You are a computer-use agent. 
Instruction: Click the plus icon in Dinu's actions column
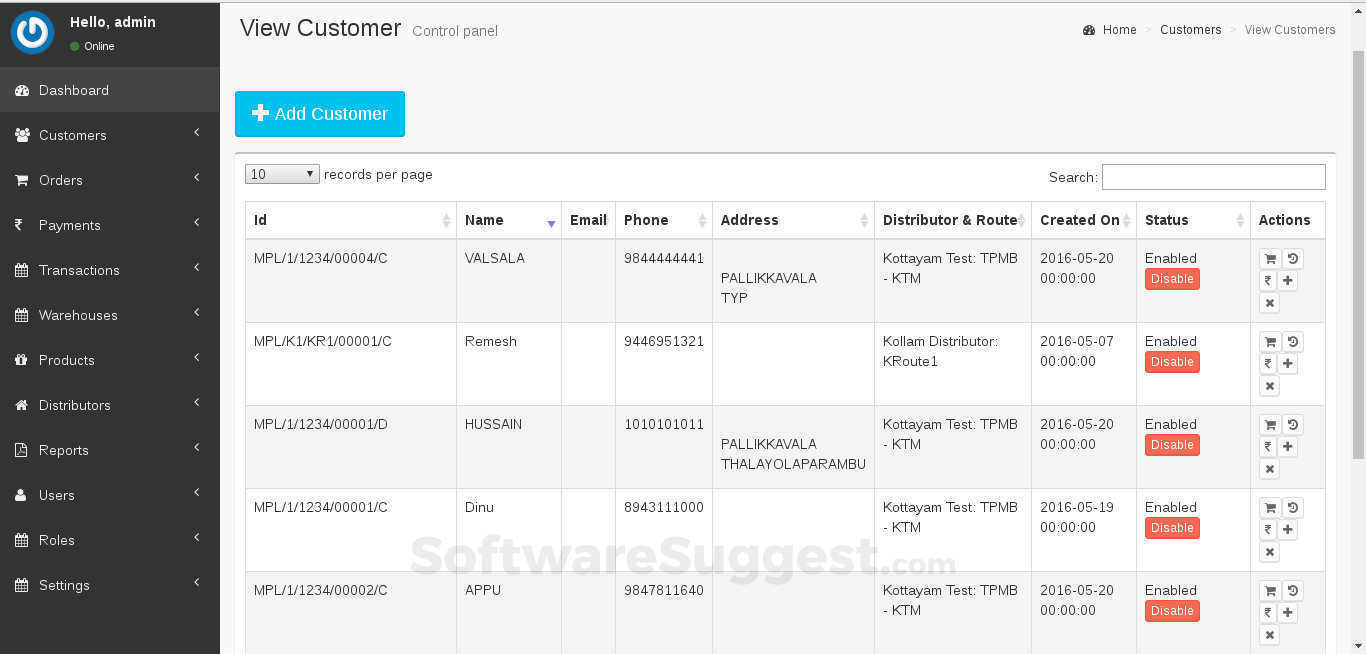(x=1288, y=530)
